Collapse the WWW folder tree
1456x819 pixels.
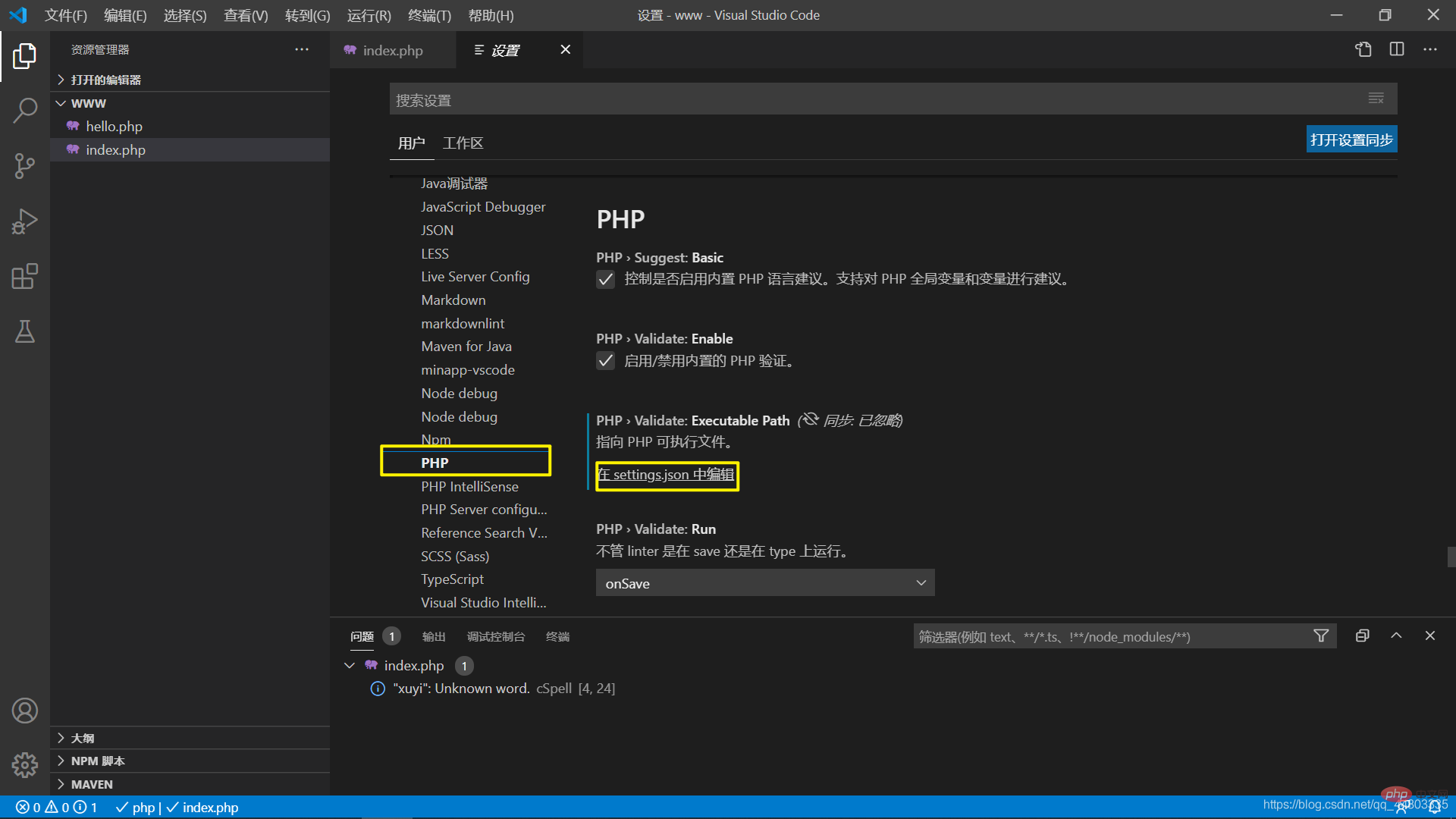point(88,103)
